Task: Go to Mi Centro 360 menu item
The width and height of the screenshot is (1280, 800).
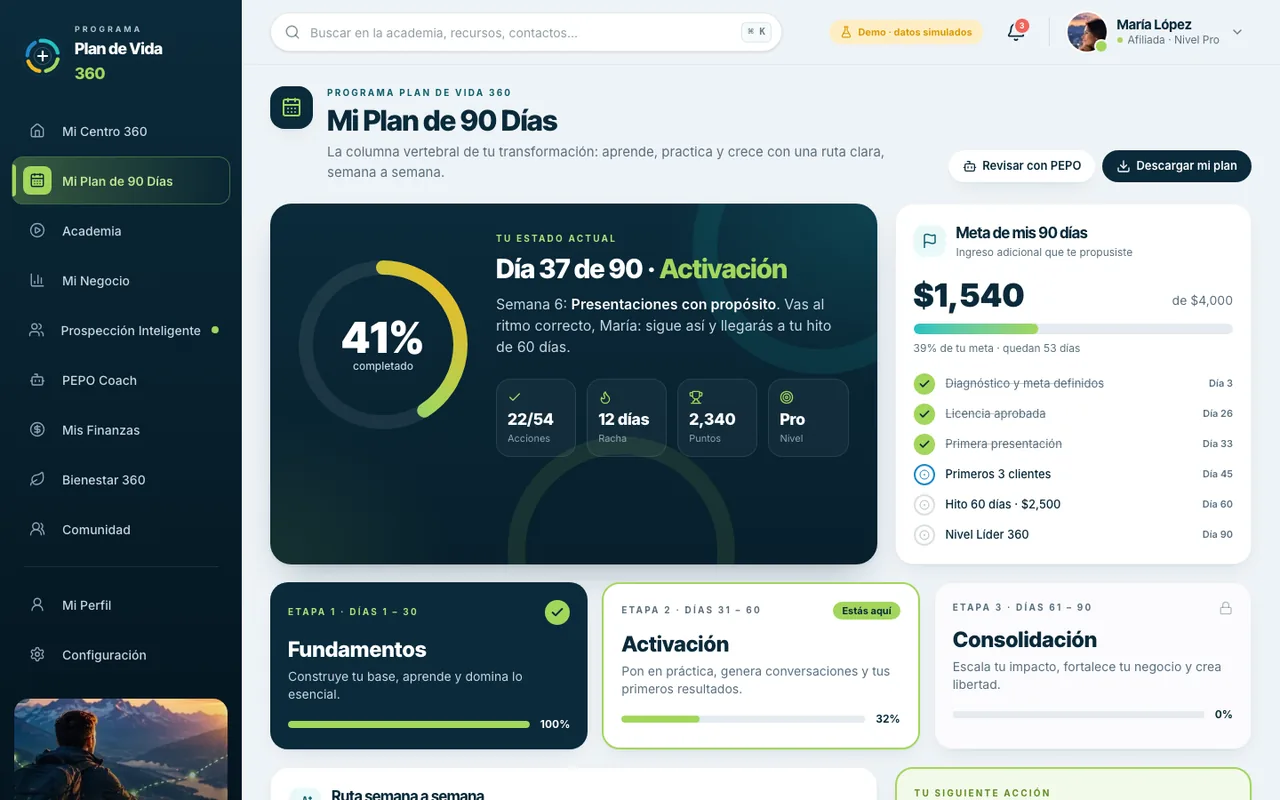Action: pos(121,131)
